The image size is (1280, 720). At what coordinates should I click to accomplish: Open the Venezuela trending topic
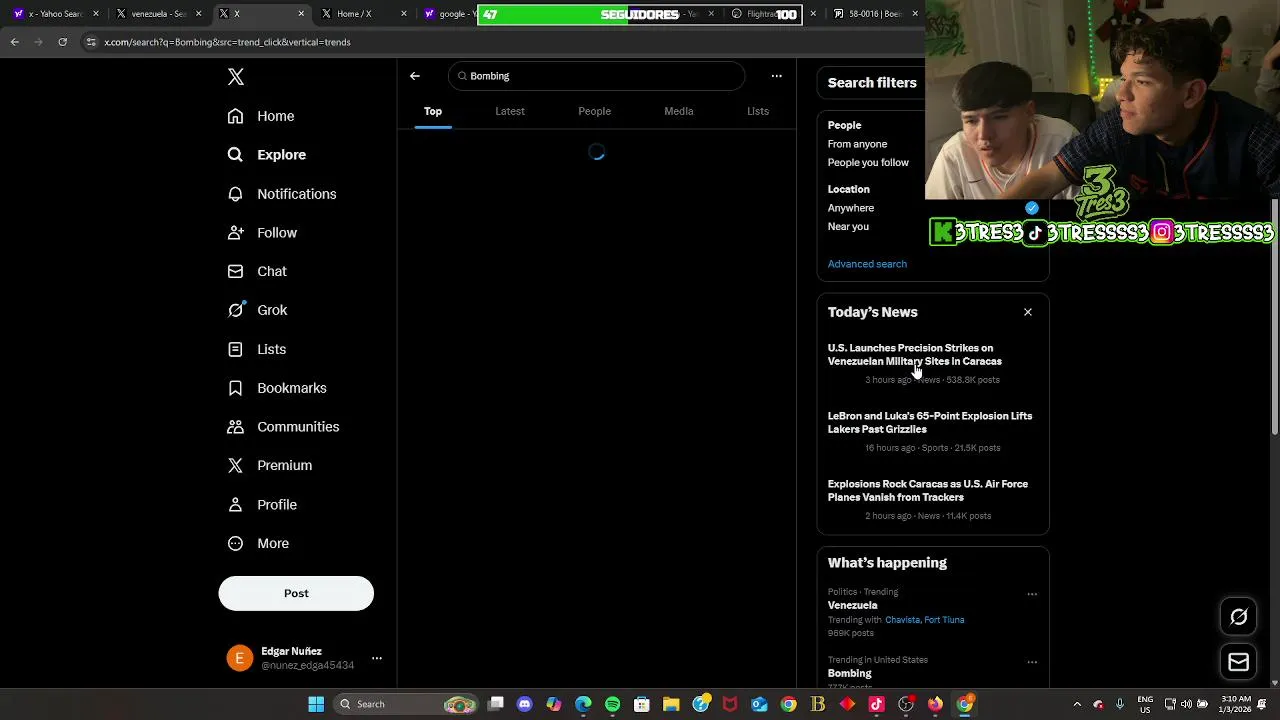point(853,606)
